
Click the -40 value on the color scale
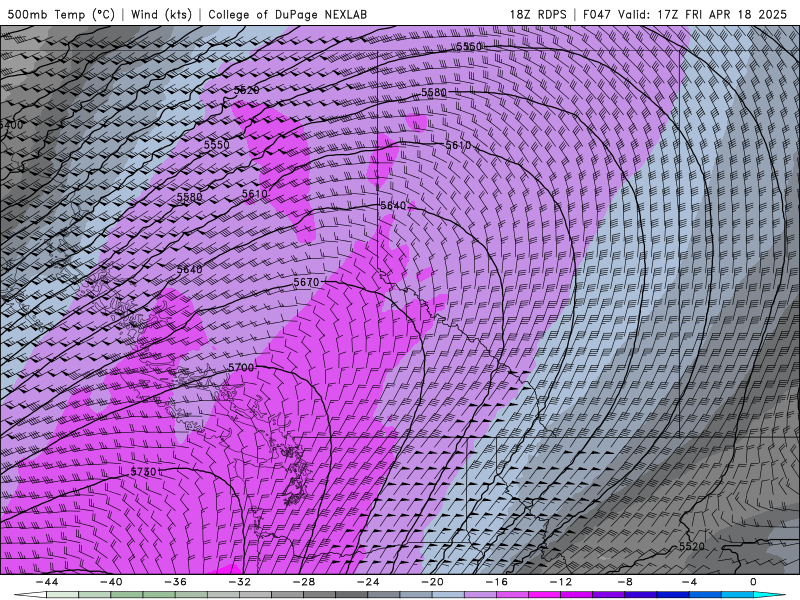[x=111, y=582]
